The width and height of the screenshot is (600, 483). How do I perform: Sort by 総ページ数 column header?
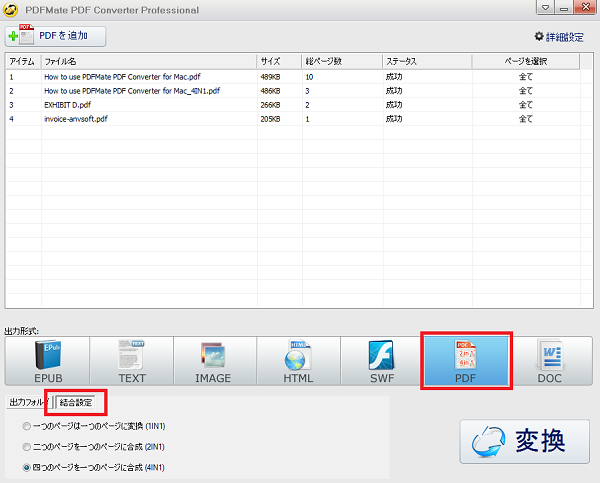coord(342,61)
